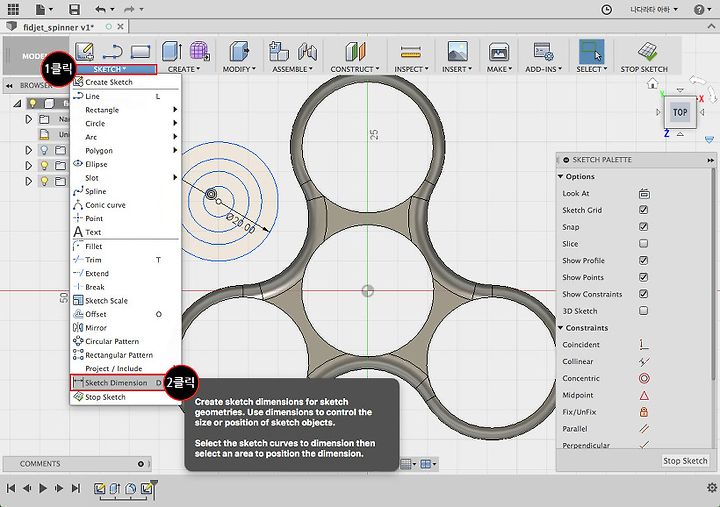Image resolution: width=720 pixels, height=507 pixels.
Task: Open the MODIFY dropdown menu
Action: pyautogui.click(x=239, y=69)
